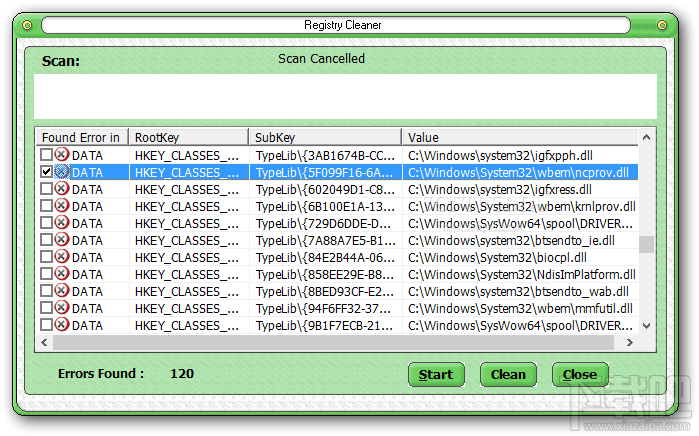Image resolution: width=699 pixels, height=436 pixels.
Task: Select value C:\Windows\System32\wbem\krnlprov.dll
Action: 522,206
